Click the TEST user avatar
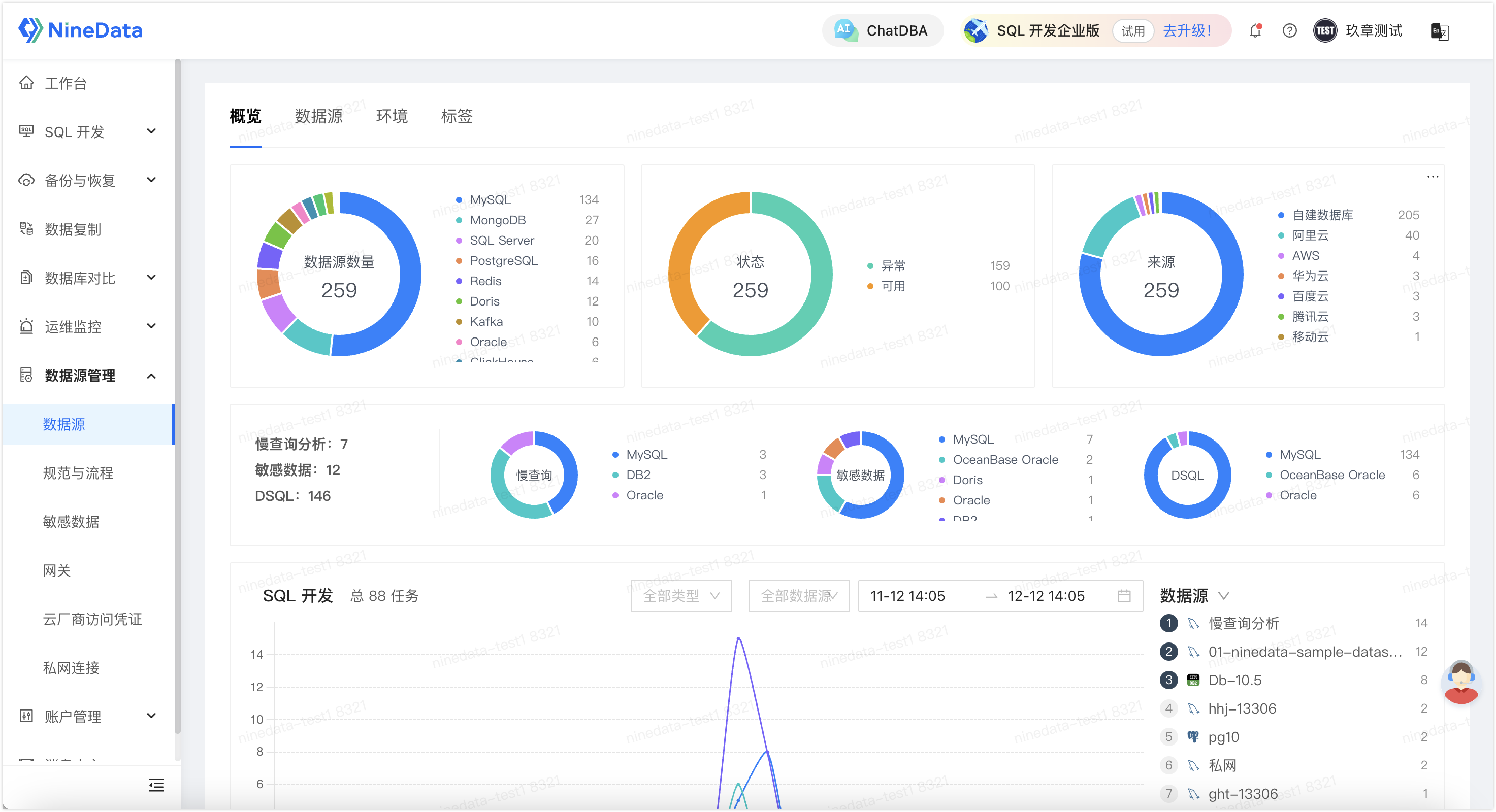 click(1325, 31)
